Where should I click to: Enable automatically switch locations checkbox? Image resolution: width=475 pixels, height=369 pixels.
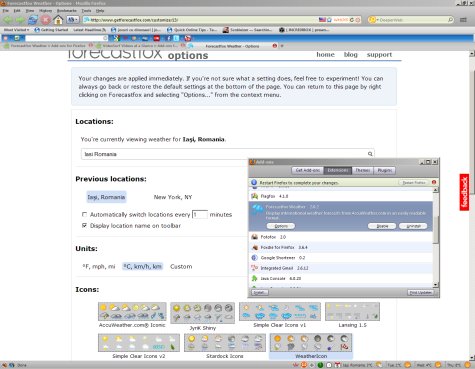click(x=84, y=214)
